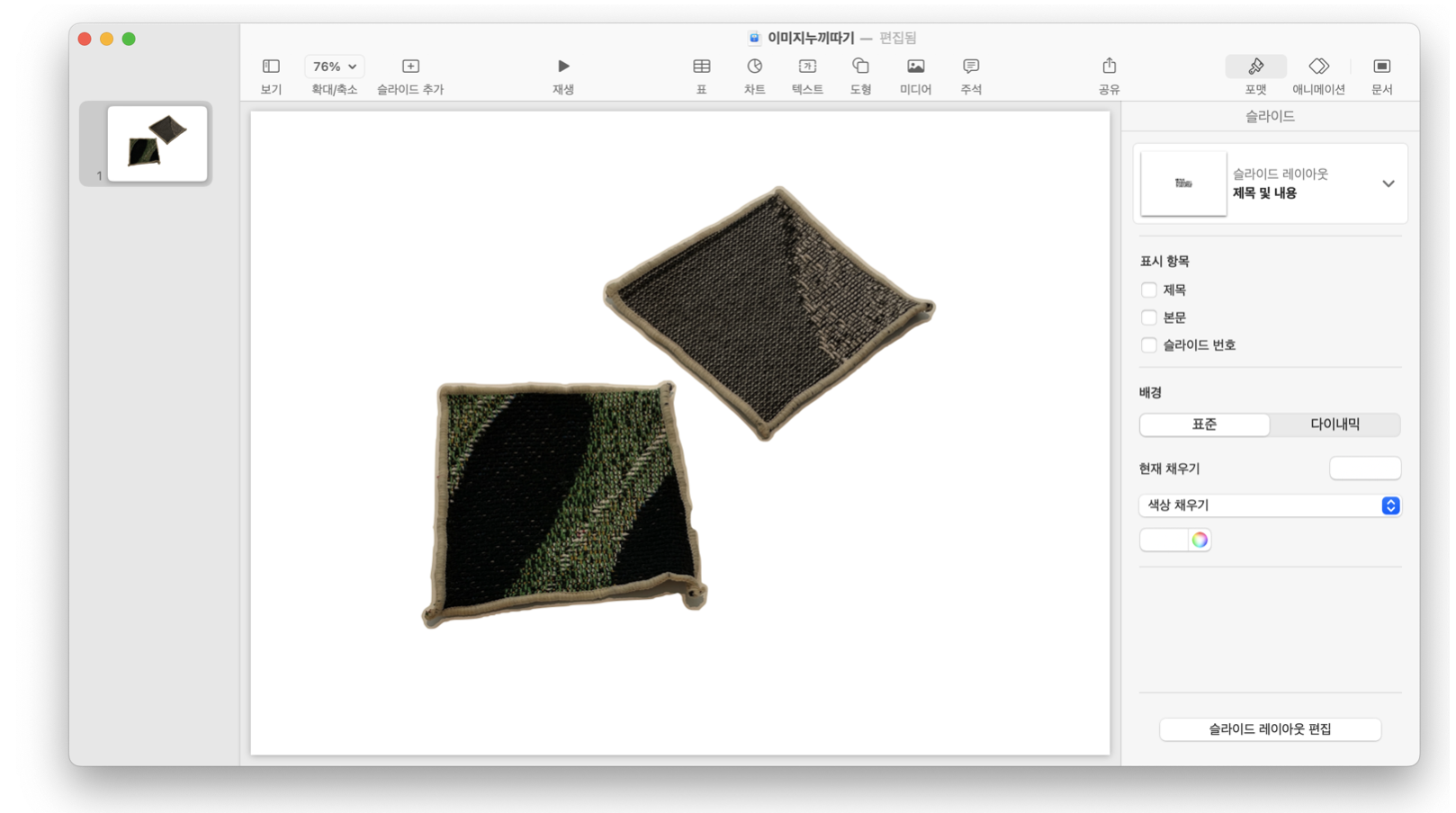Screen dimensions: 1456x813
Task: Click the document title 이미지누끼따기
Action: [811, 38]
